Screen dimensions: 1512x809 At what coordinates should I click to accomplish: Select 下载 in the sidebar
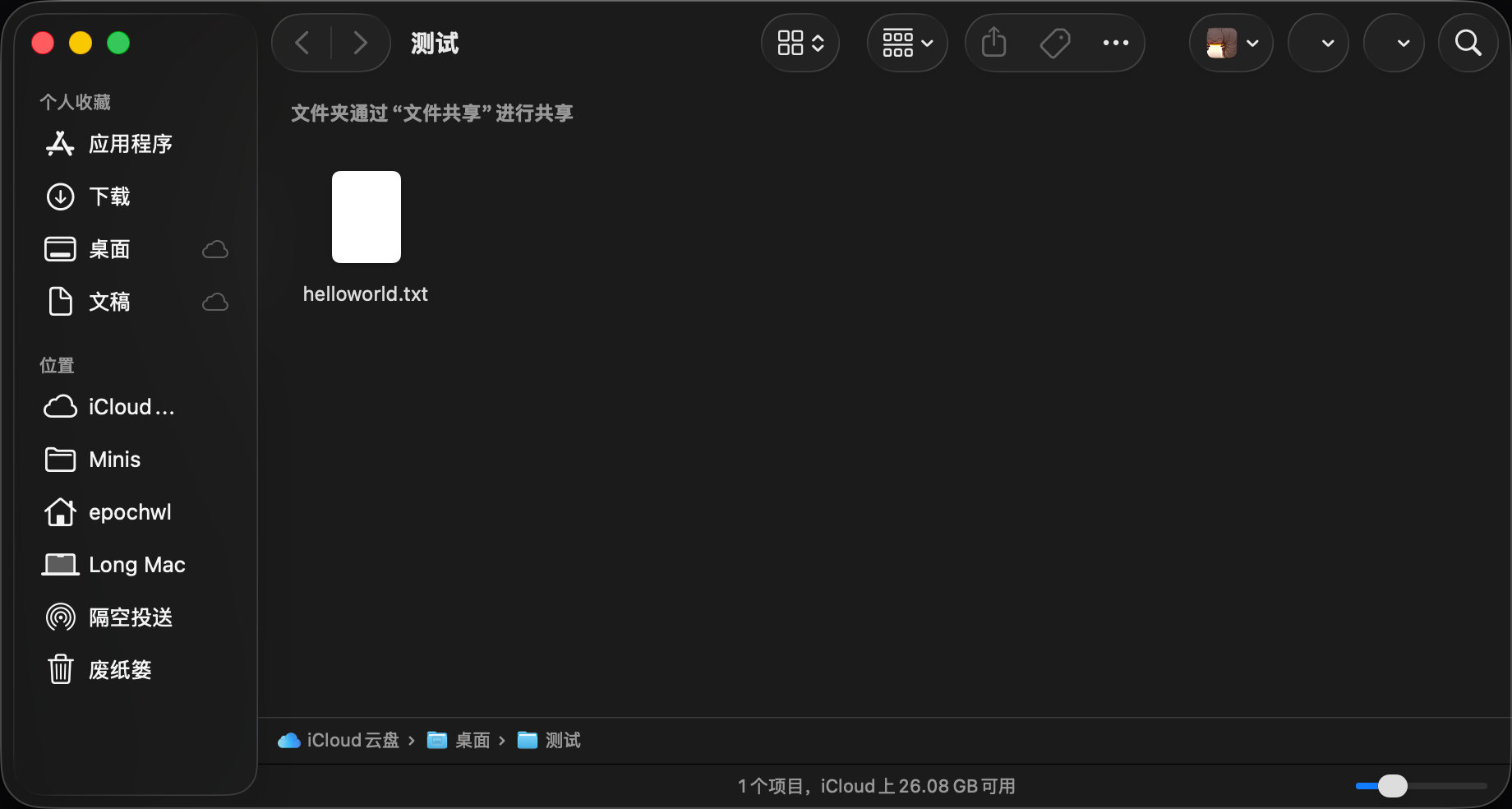[109, 196]
